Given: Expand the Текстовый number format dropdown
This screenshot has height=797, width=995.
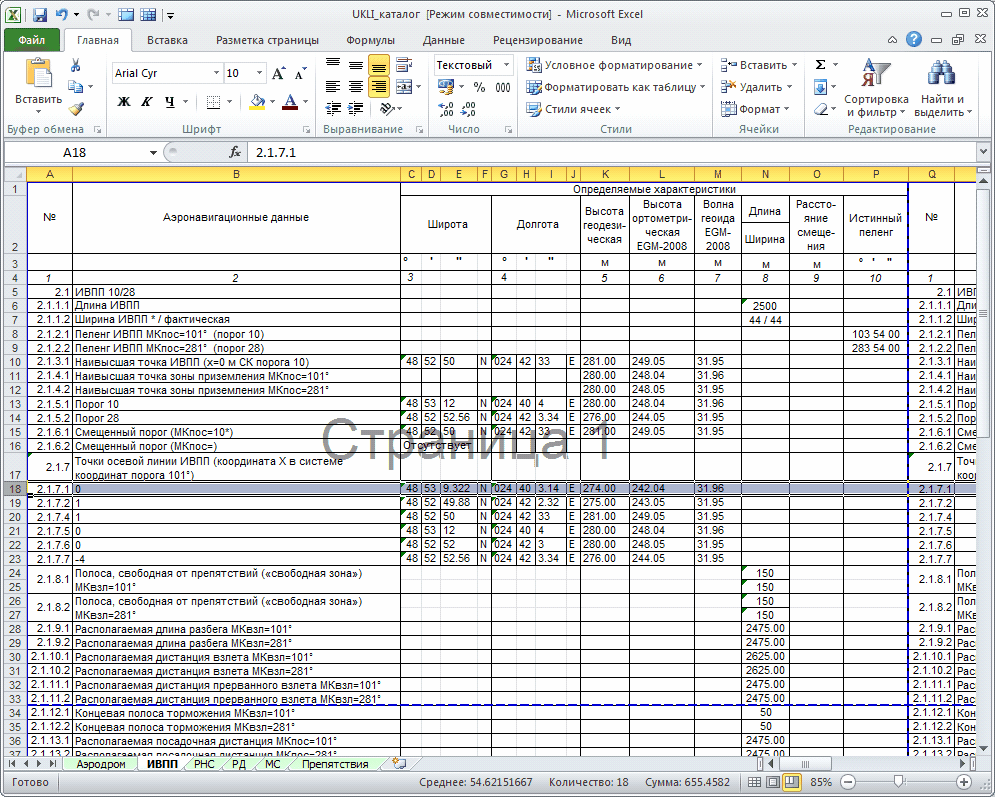Looking at the screenshot, I should coord(506,65).
